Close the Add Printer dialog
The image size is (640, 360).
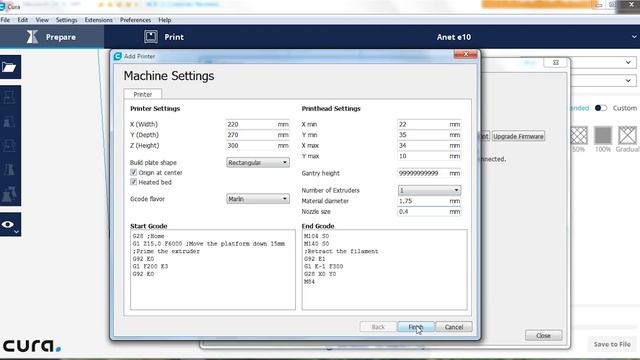click(465, 54)
